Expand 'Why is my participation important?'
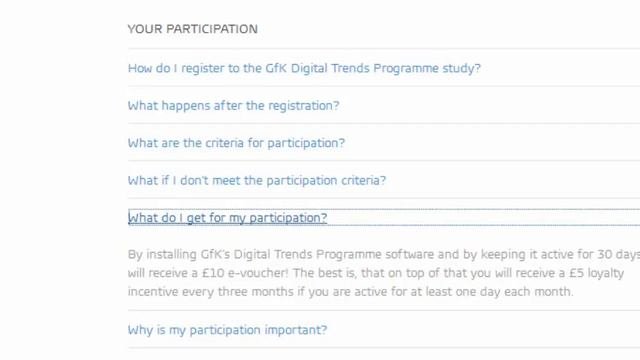Viewport: 640px width, 360px height. click(227, 330)
